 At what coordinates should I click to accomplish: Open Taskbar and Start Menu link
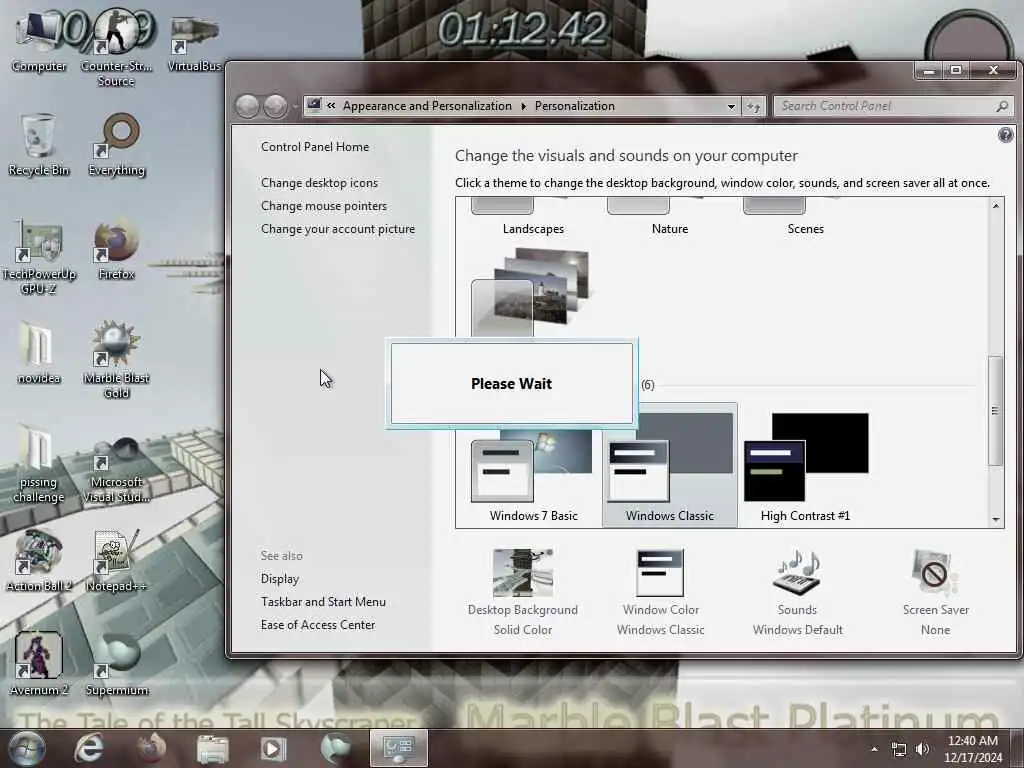click(x=323, y=601)
